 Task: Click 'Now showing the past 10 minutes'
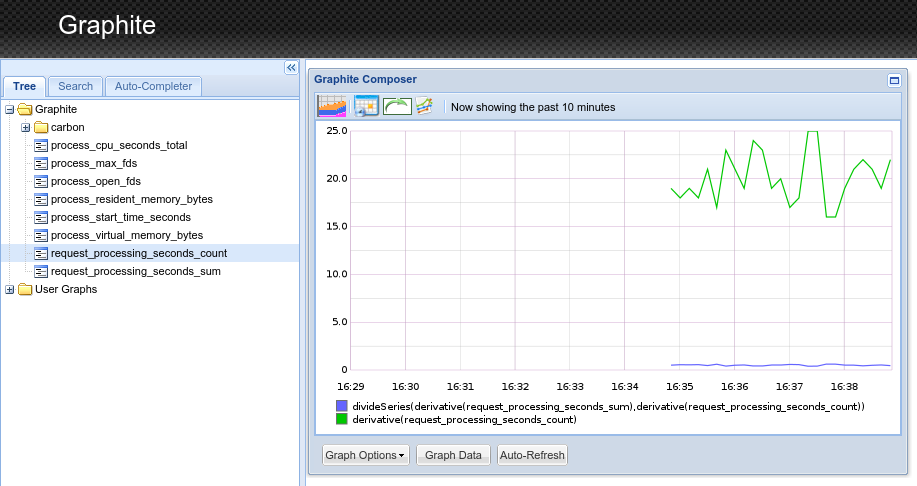(533, 108)
